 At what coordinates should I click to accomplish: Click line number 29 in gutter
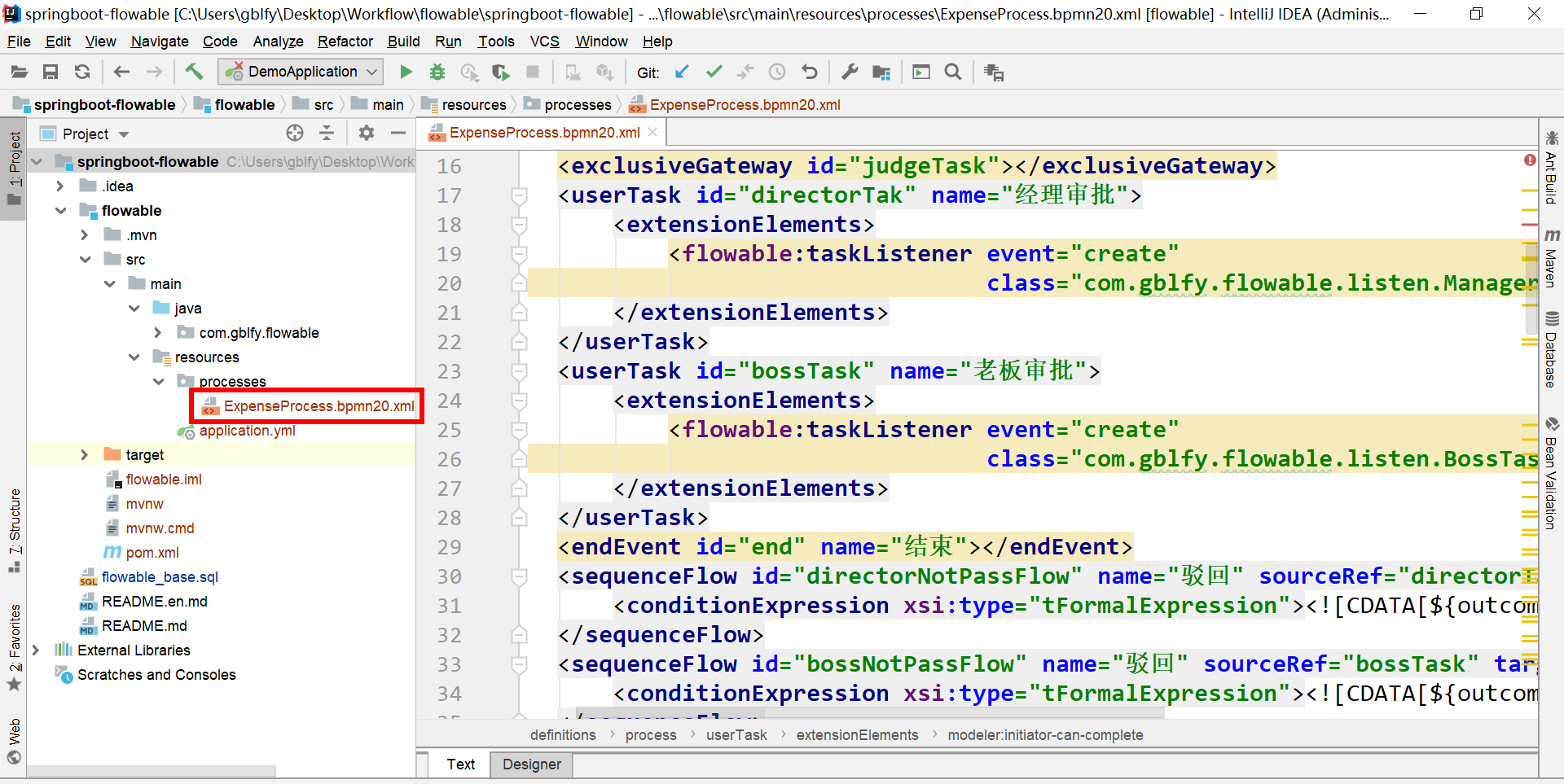point(449,547)
